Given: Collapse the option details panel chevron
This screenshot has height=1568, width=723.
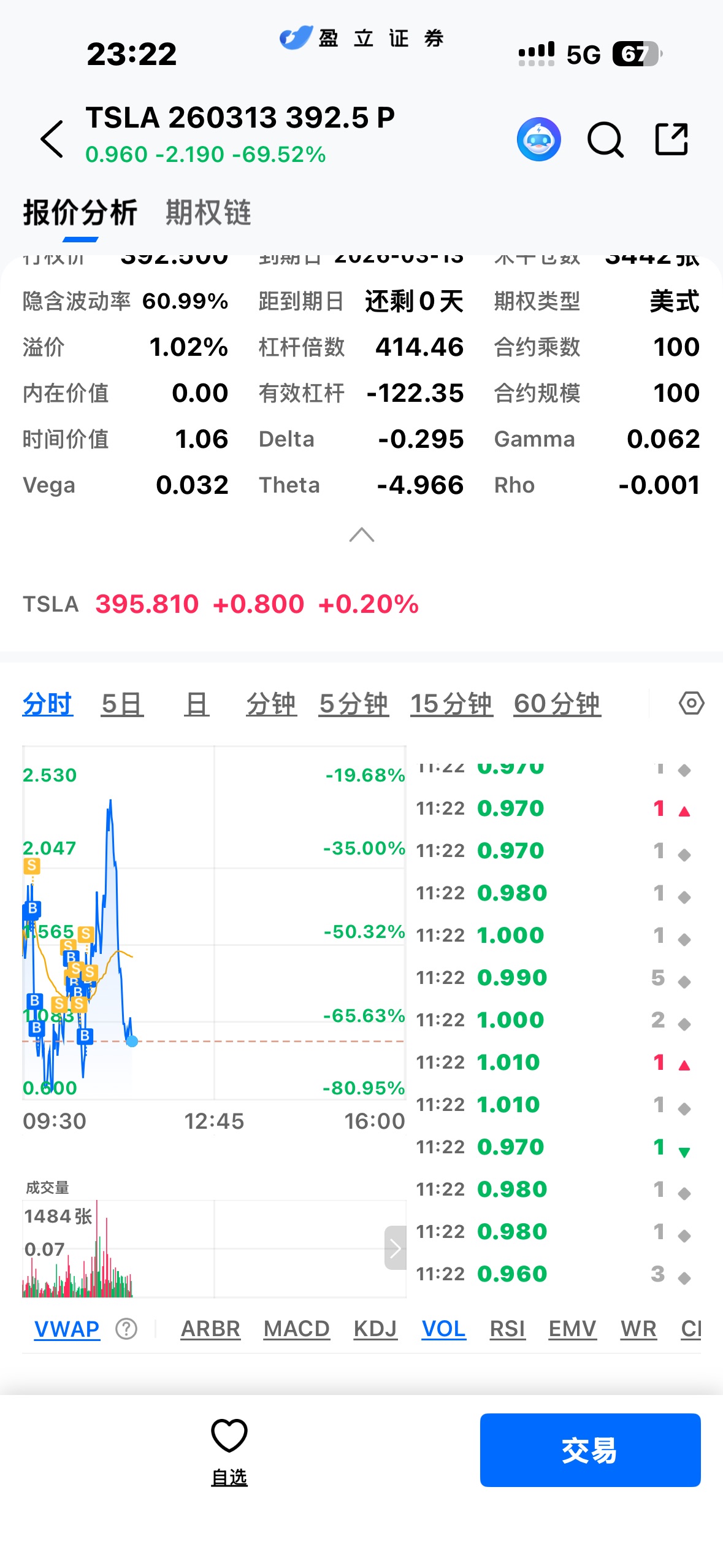Looking at the screenshot, I should tap(361, 535).
